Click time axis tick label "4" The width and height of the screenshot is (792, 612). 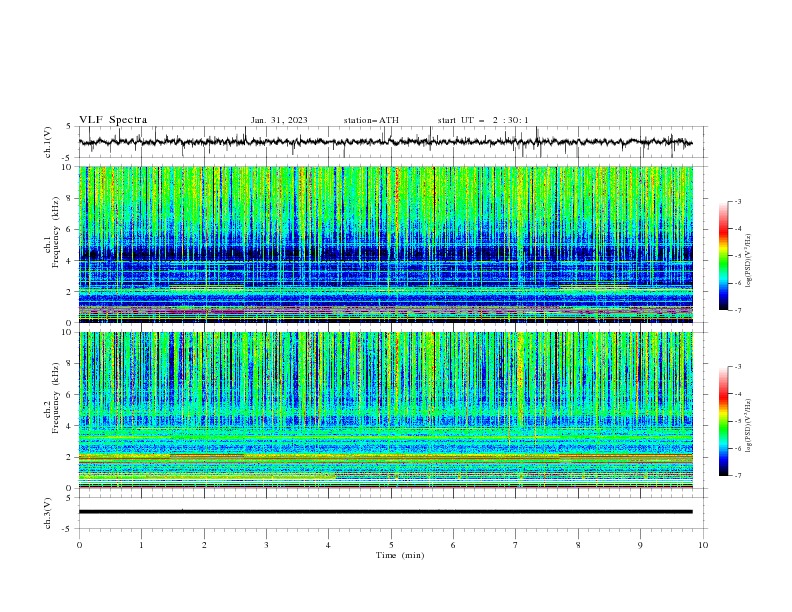pyautogui.click(x=329, y=545)
